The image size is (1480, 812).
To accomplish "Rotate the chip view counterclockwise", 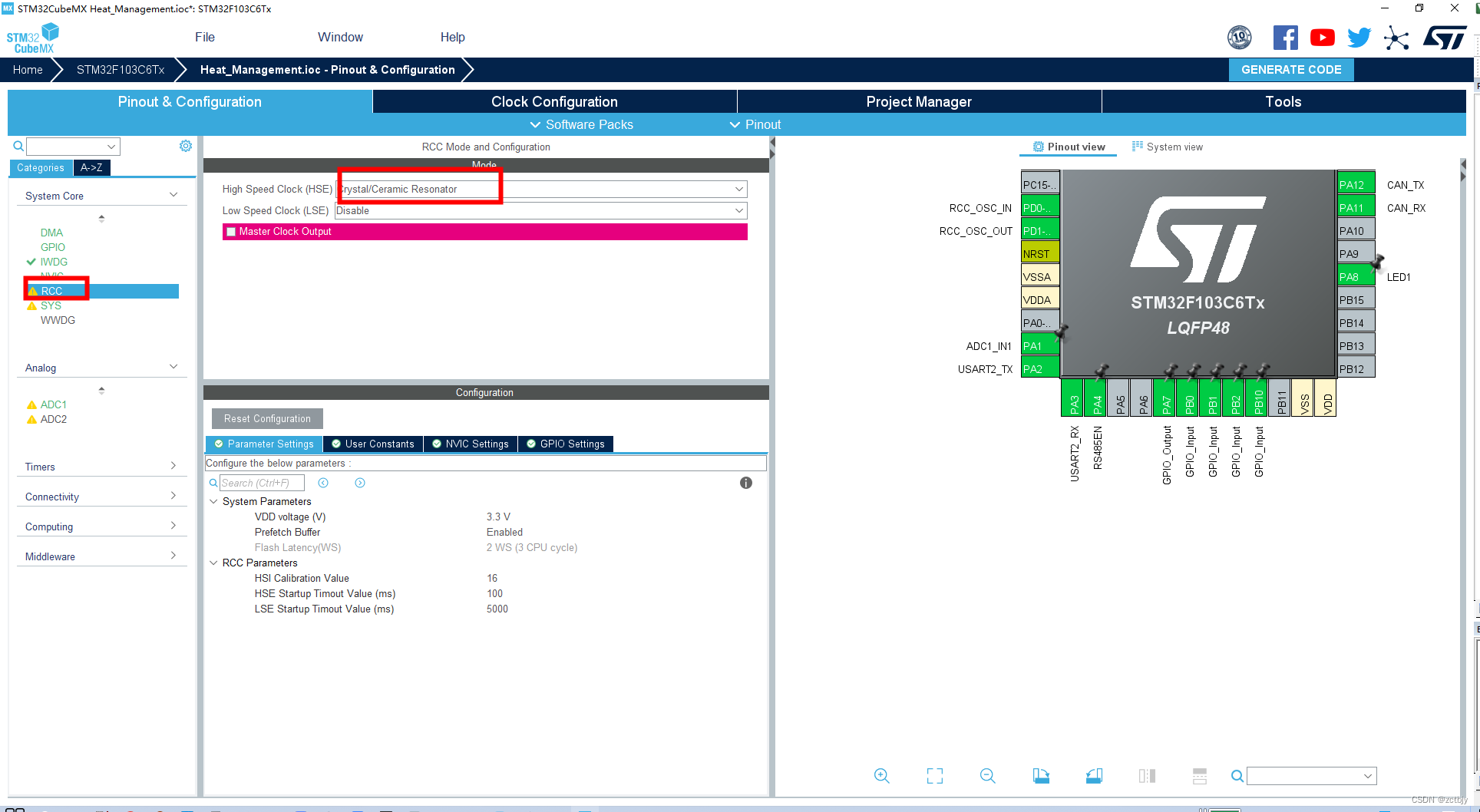I will tap(1095, 776).
